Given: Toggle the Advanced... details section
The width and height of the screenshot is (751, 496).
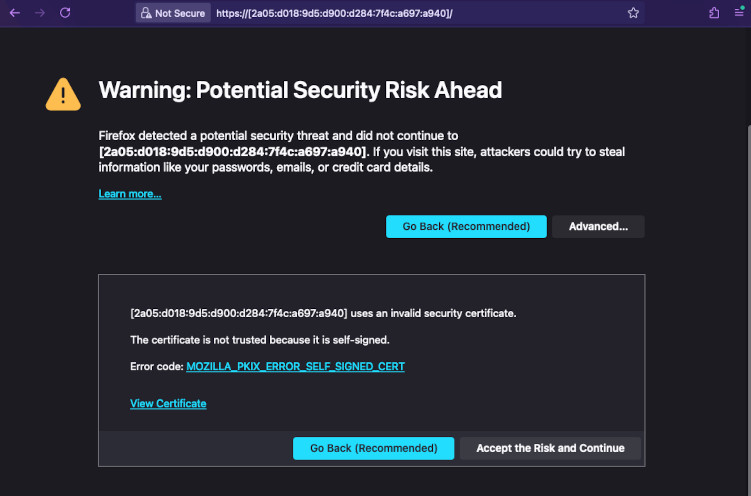Looking at the screenshot, I should (598, 227).
